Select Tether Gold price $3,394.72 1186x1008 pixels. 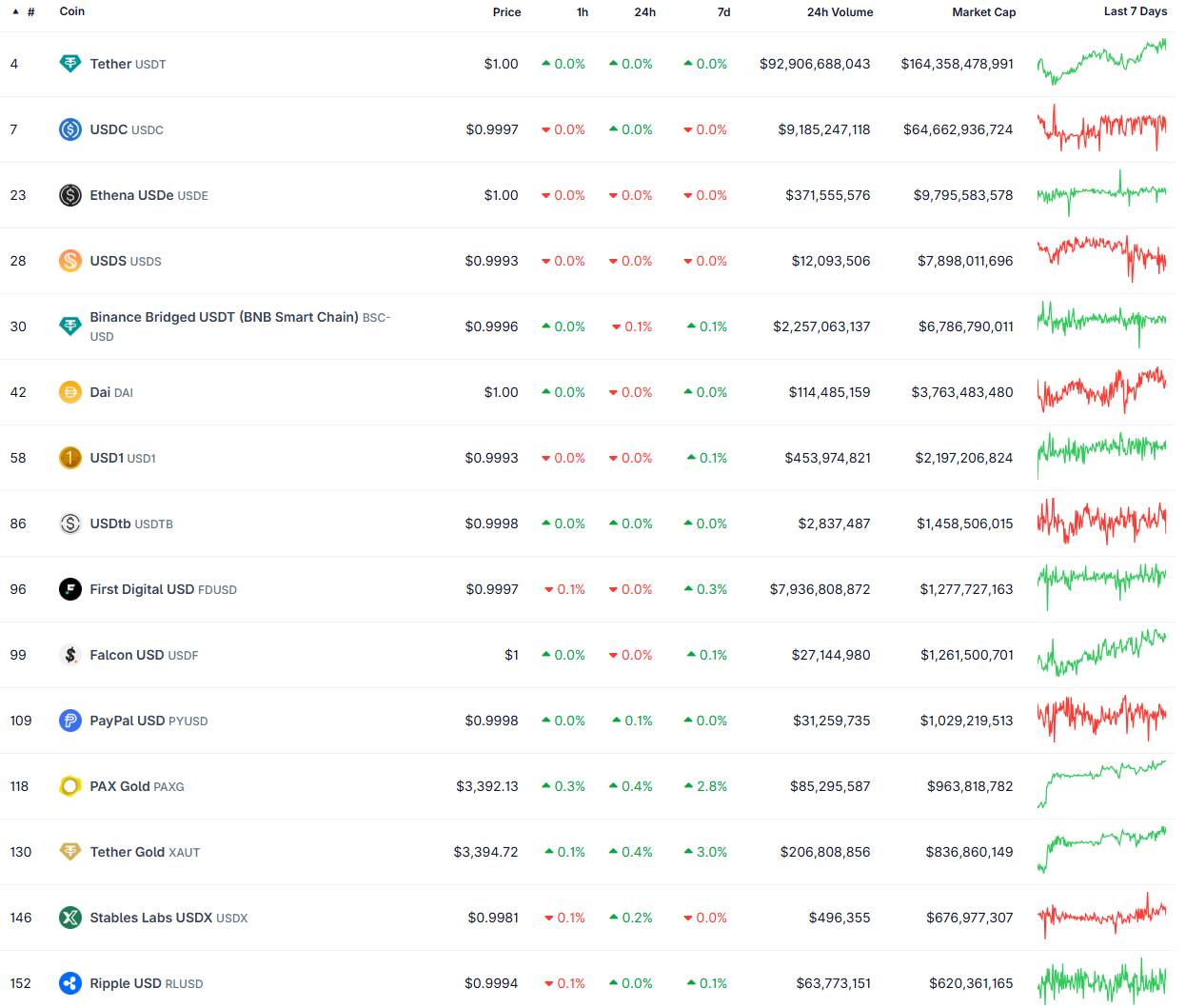486,852
